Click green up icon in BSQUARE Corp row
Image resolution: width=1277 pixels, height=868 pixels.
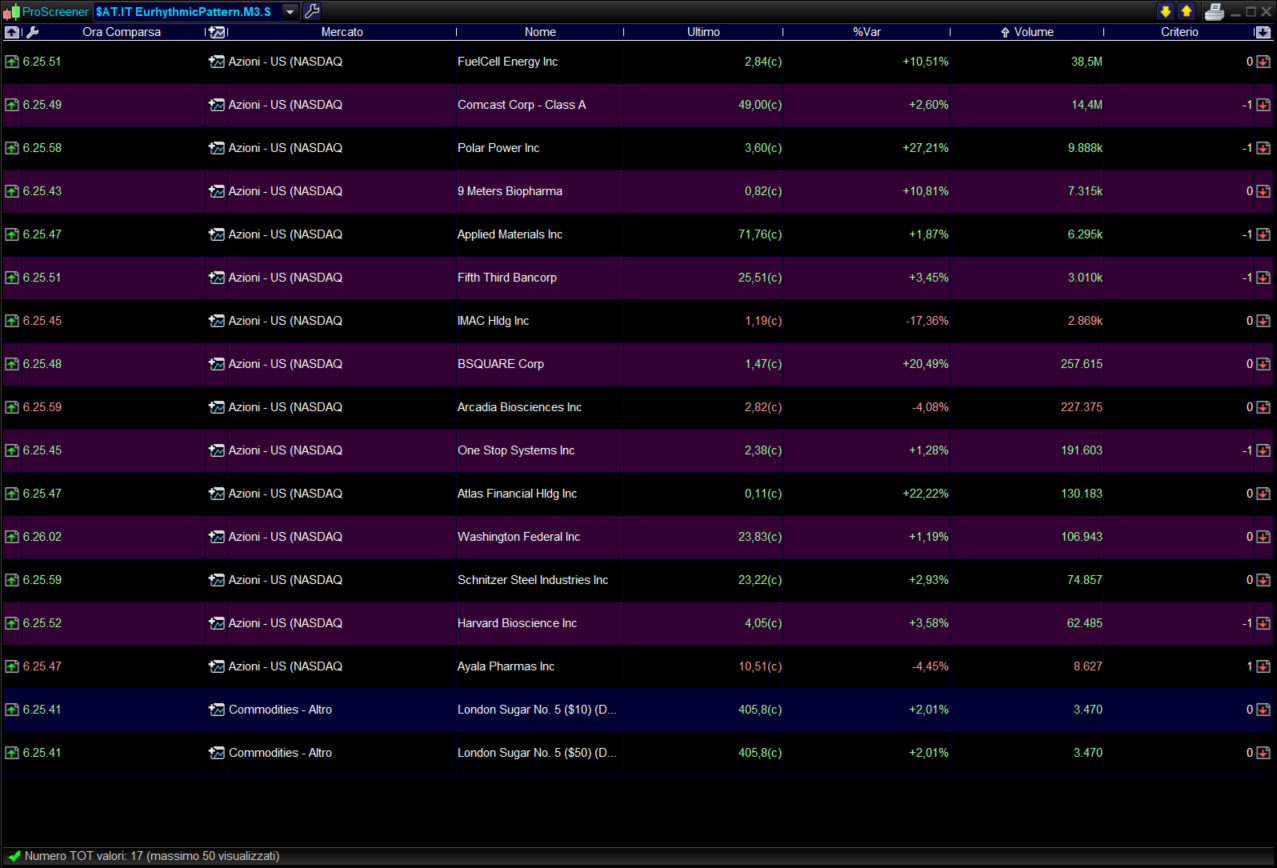click(12, 364)
